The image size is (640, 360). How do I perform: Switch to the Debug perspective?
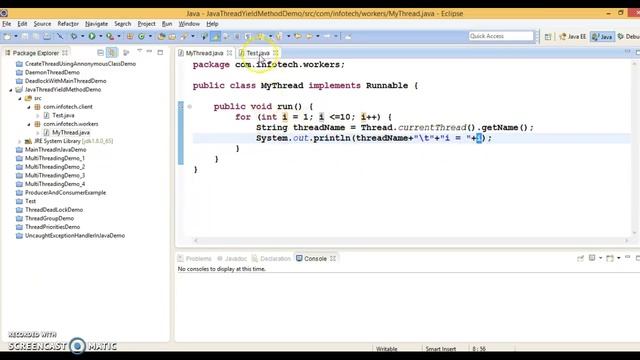[x=629, y=37]
